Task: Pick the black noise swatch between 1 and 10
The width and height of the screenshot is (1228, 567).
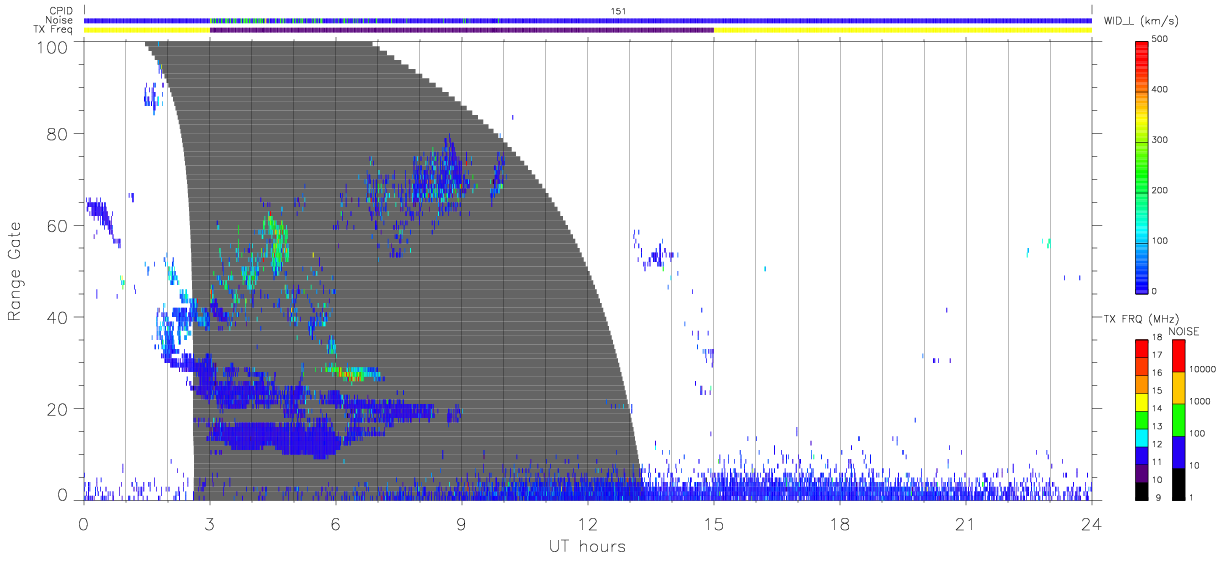Action: click(1178, 483)
